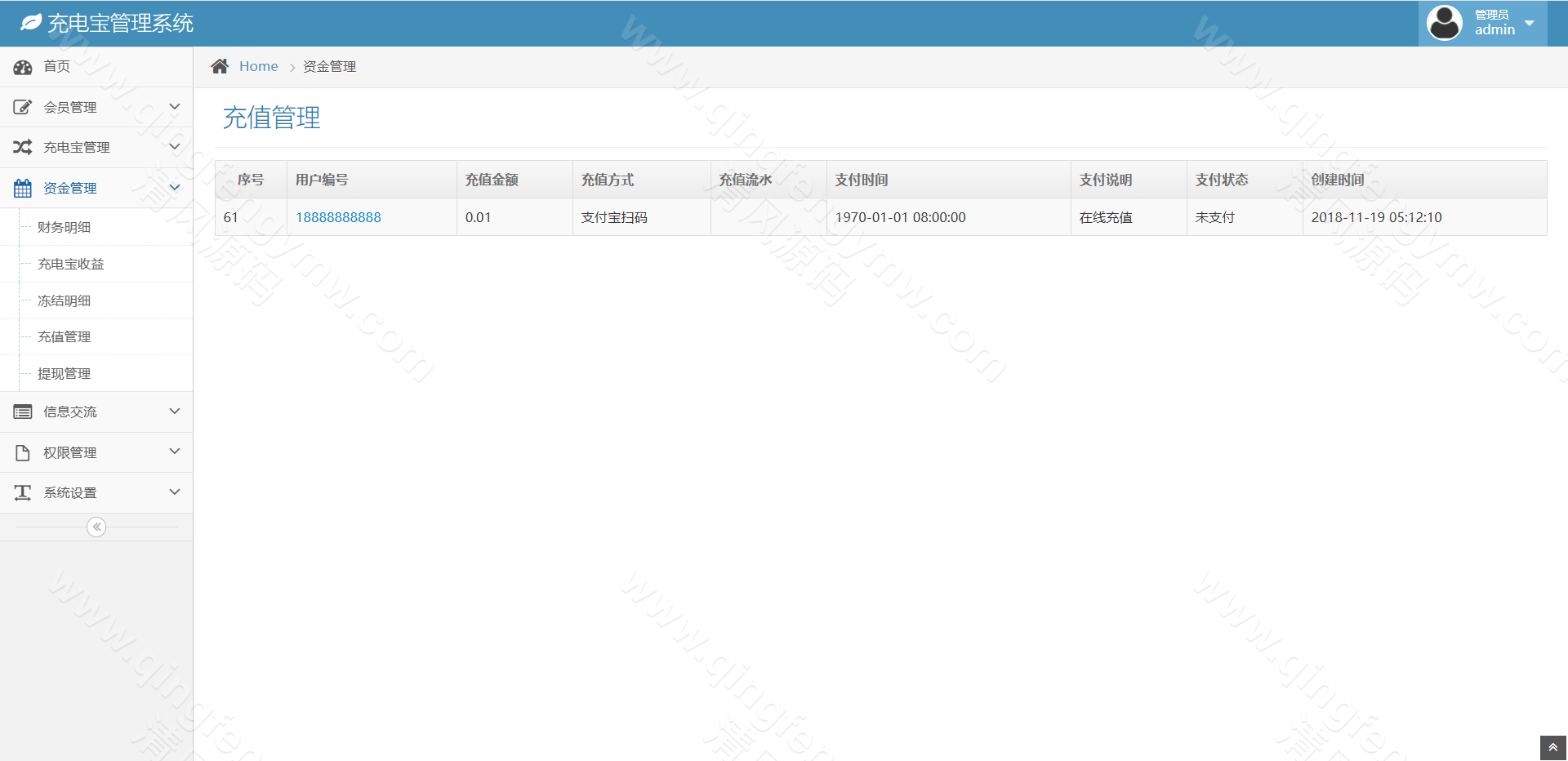Click the admin avatar image

click(1444, 22)
